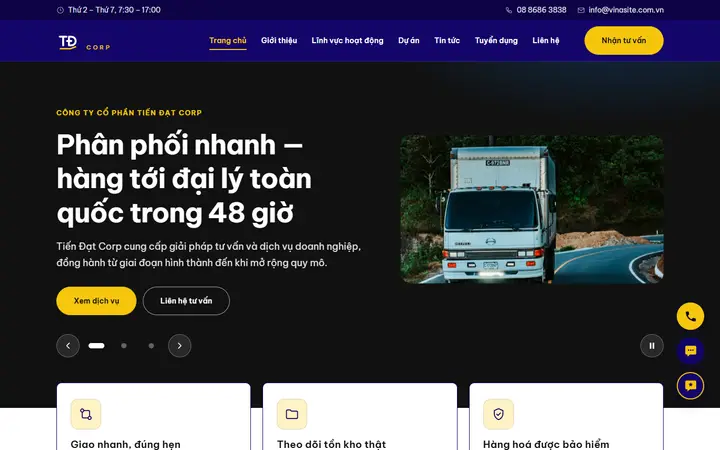Jump to the second slide dot
The height and width of the screenshot is (450, 720).
124,346
